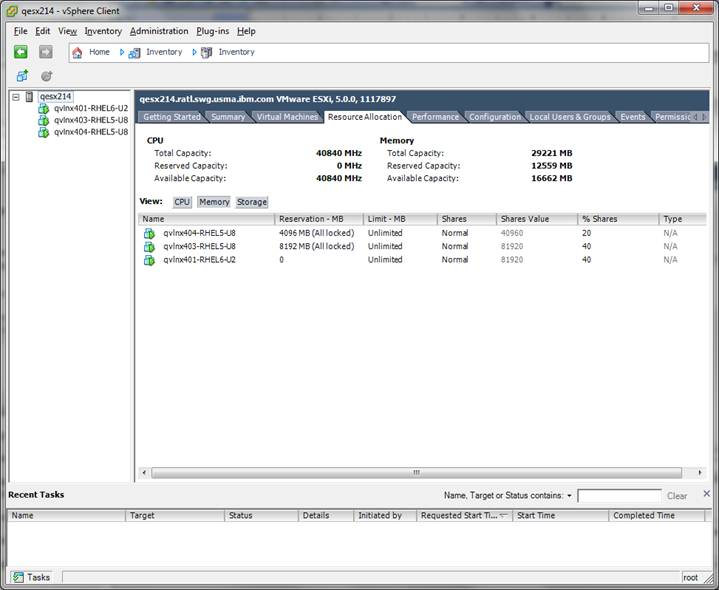
Task: Click the gray Forward navigation arrow
Action: [45, 52]
